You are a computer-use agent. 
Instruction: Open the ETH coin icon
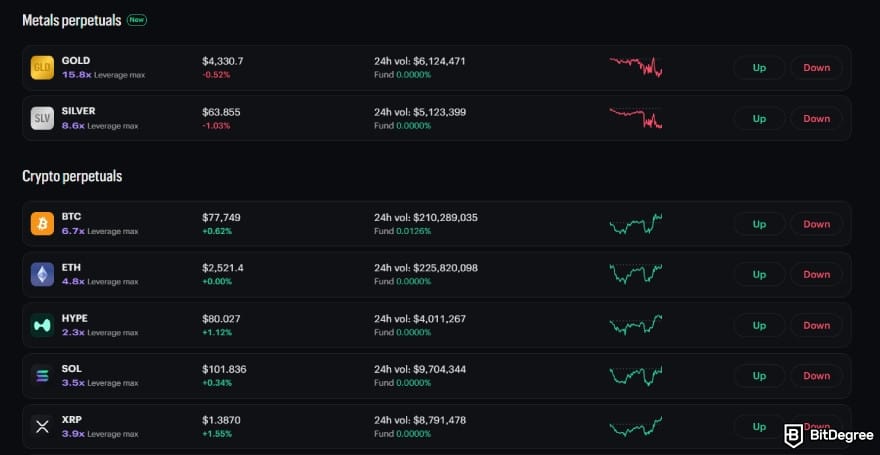(42, 274)
